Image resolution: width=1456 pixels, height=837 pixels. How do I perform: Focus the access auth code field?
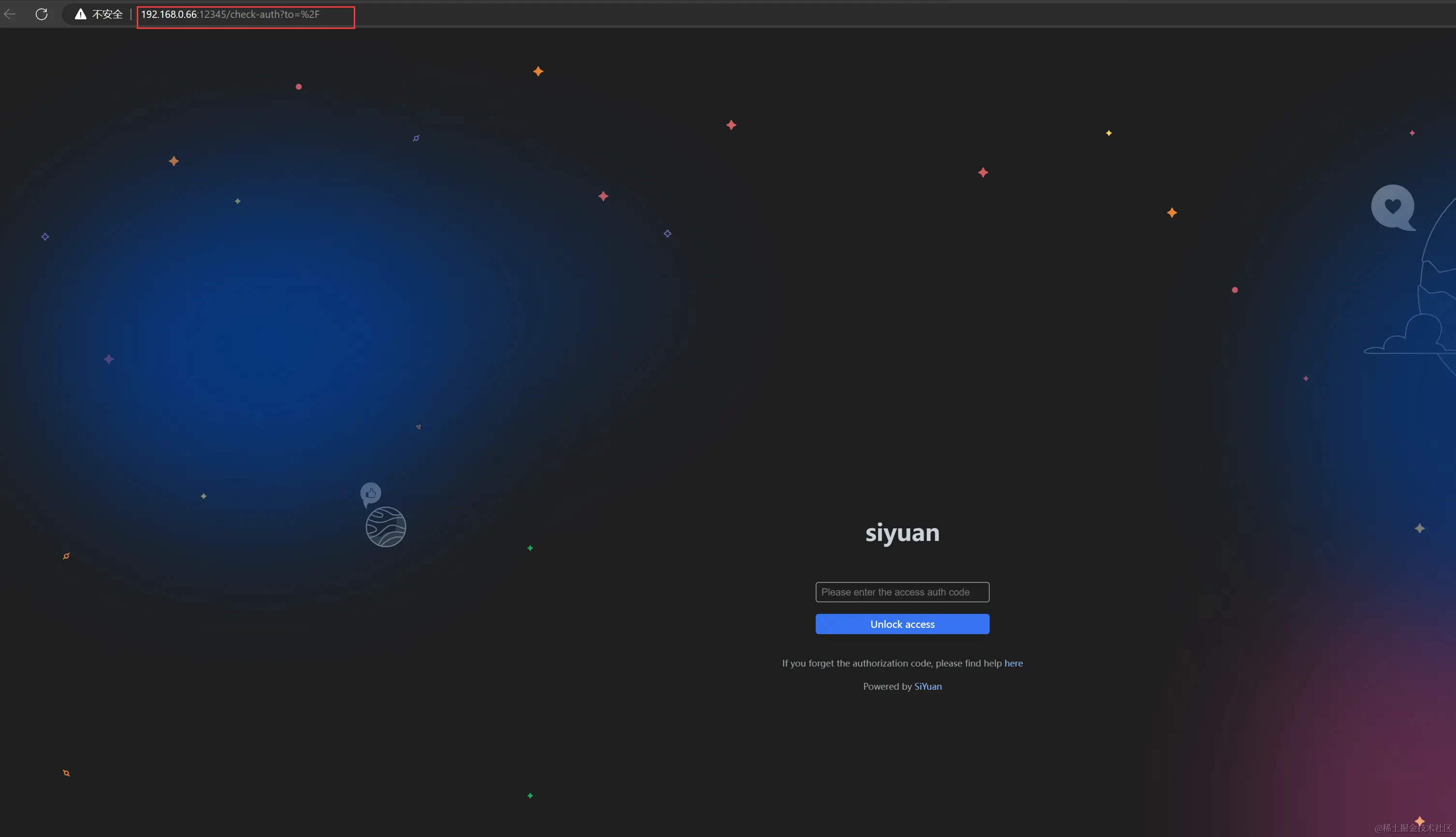pyautogui.click(x=902, y=592)
